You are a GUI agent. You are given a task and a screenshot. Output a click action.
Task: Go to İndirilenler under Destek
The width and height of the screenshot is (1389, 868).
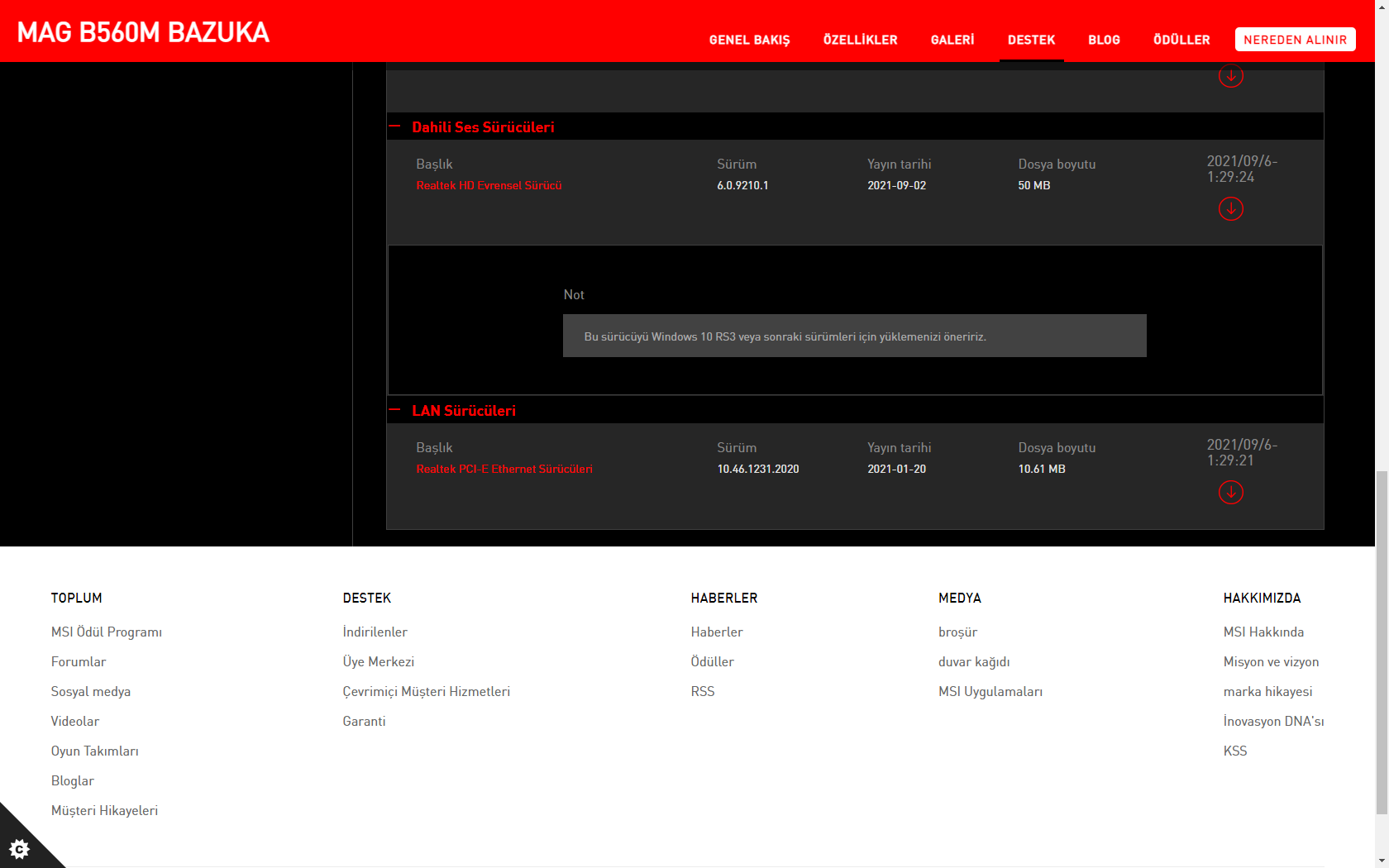pos(375,632)
